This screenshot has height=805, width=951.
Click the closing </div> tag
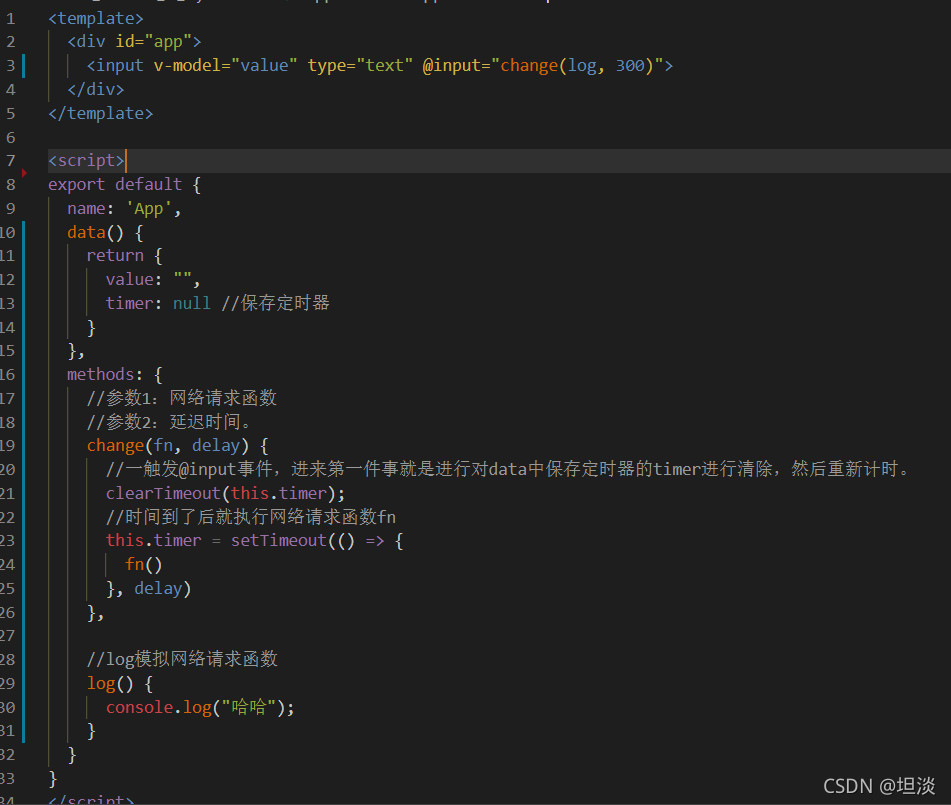click(96, 90)
